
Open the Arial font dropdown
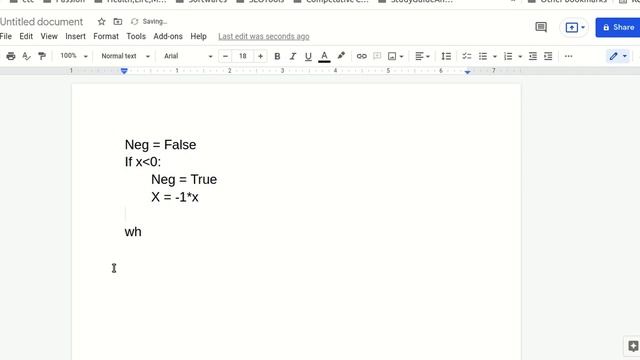click(x=188, y=56)
